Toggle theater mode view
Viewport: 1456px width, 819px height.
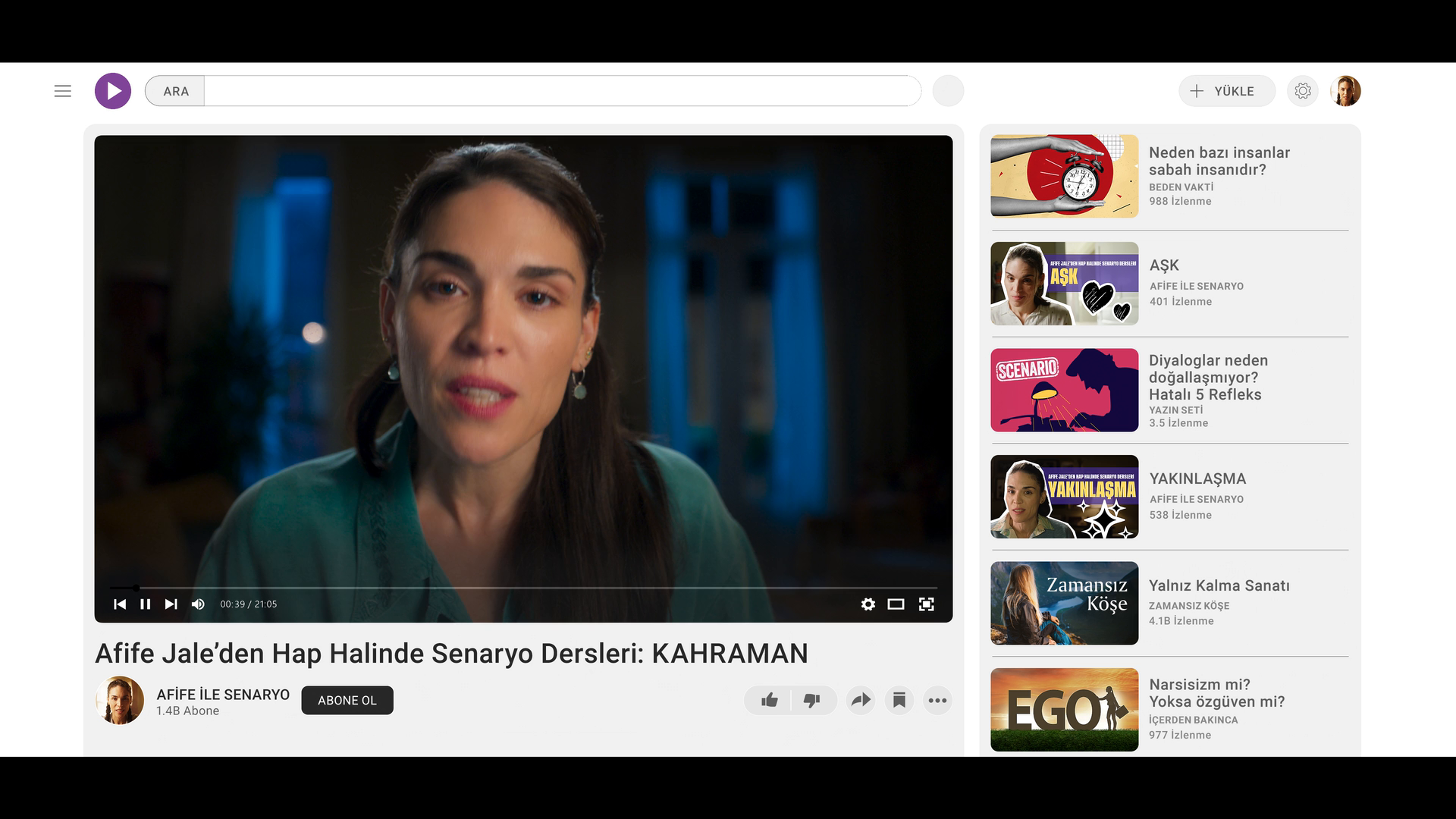[896, 604]
